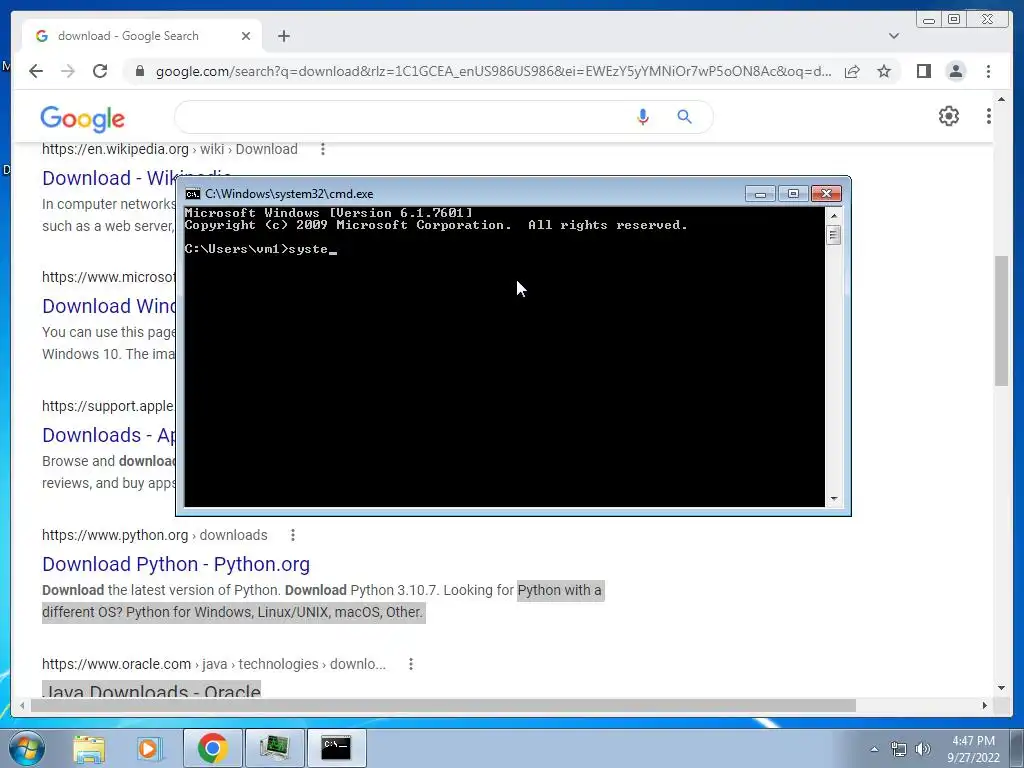Open a new Chrome tab
The width and height of the screenshot is (1024, 768).
pyautogui.click(x=283, y=36)
